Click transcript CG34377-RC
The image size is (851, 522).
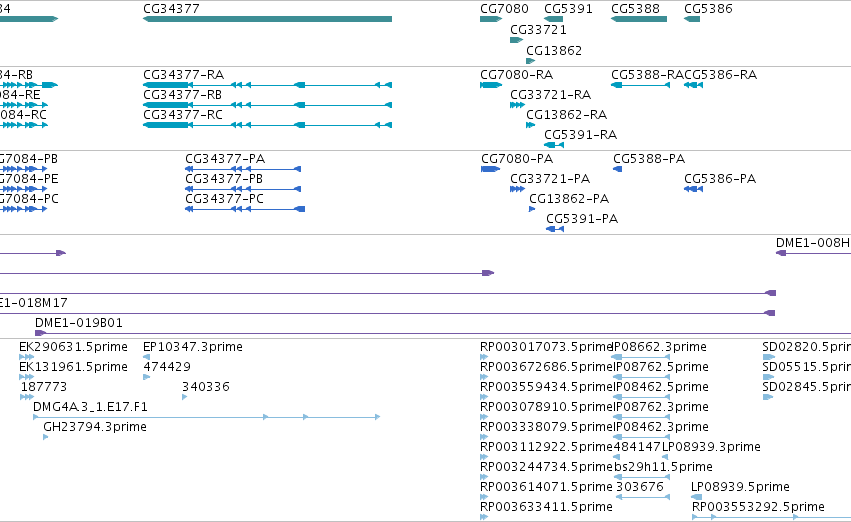pos(267,125)
